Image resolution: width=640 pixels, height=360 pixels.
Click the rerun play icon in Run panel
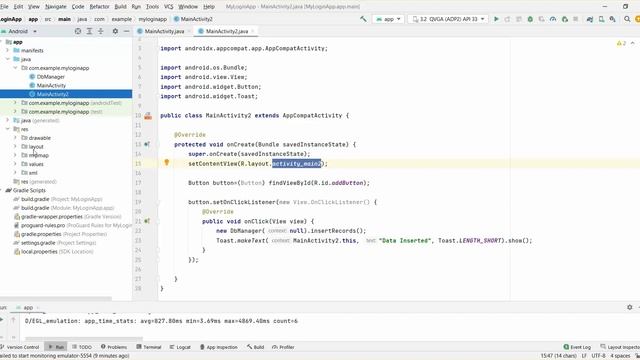(2, 320)
